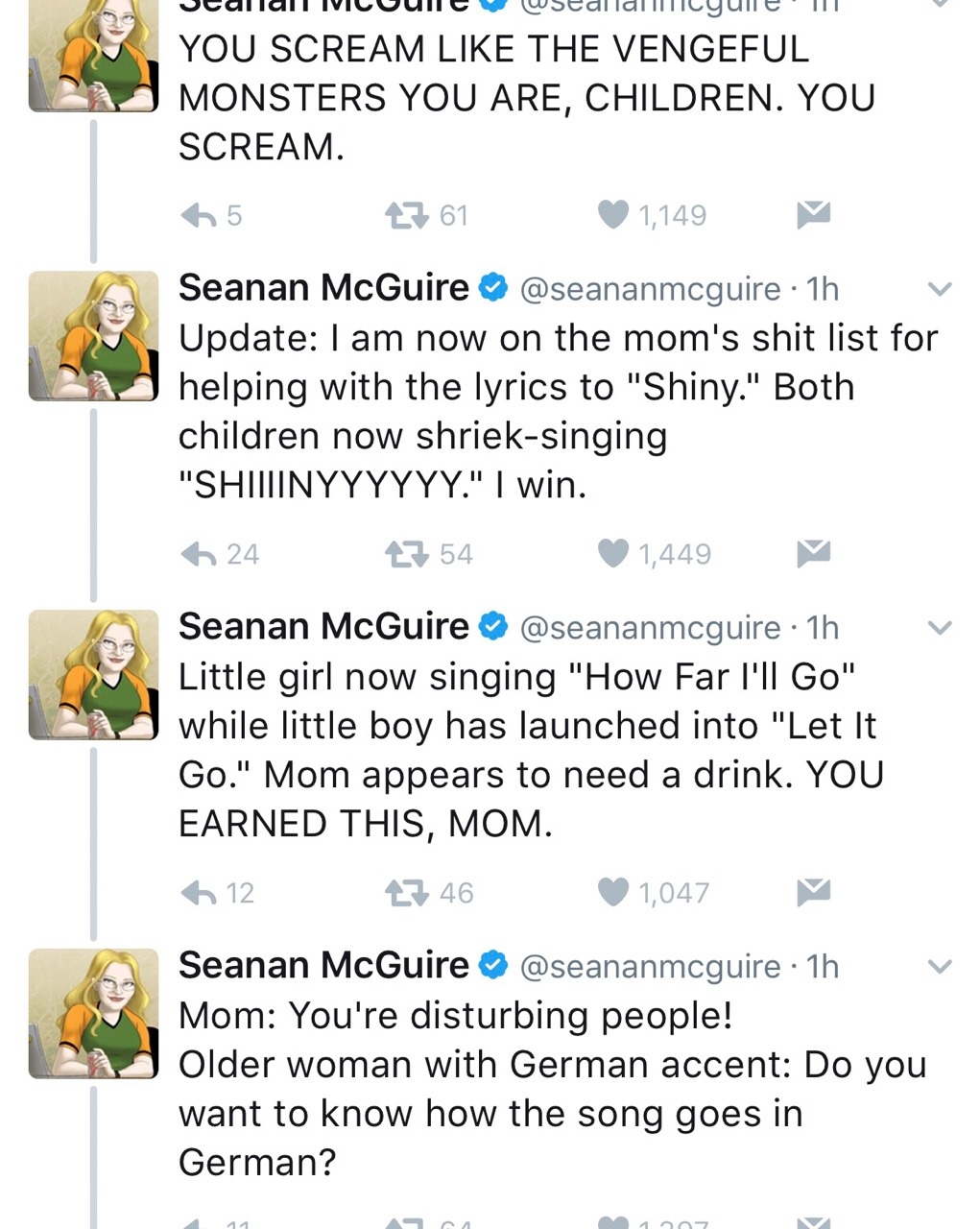This screenshot has width=980, height=1229.
Task: Expand the menu chevron on "Little girl" tweet
Action: 941,628
